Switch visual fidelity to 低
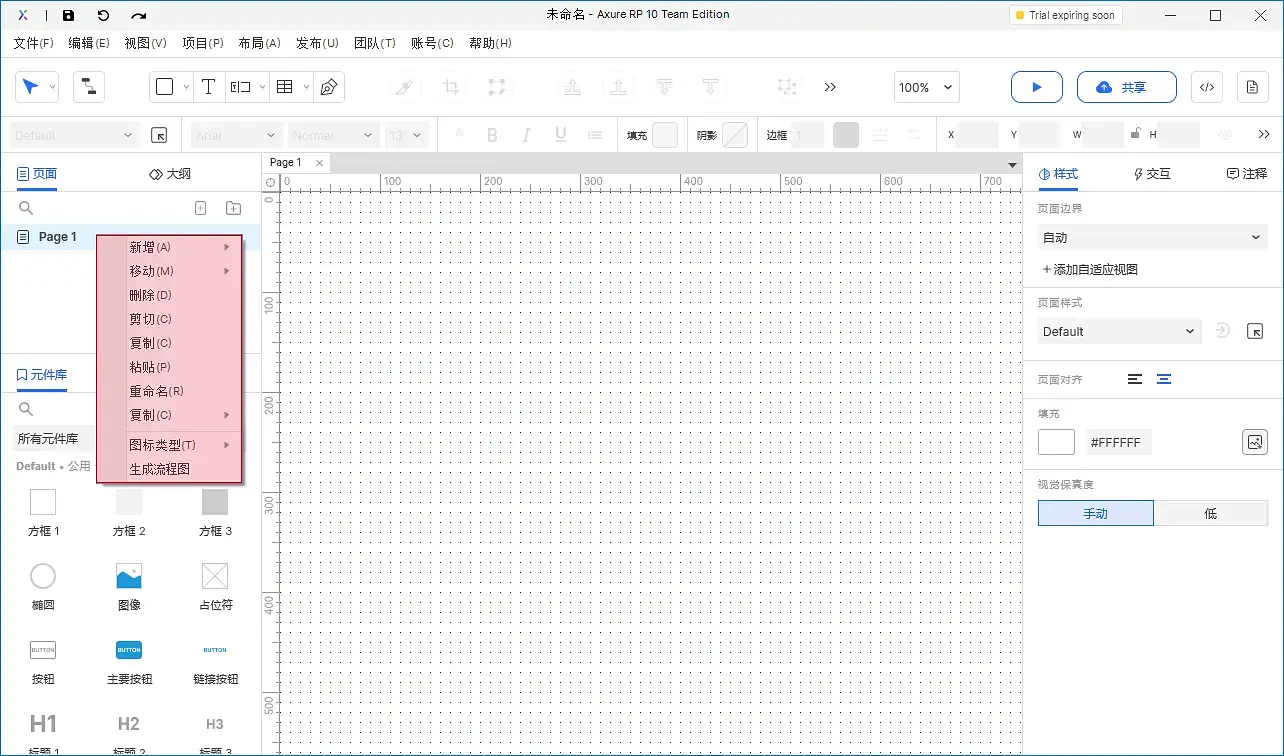 coord(1211,512)
